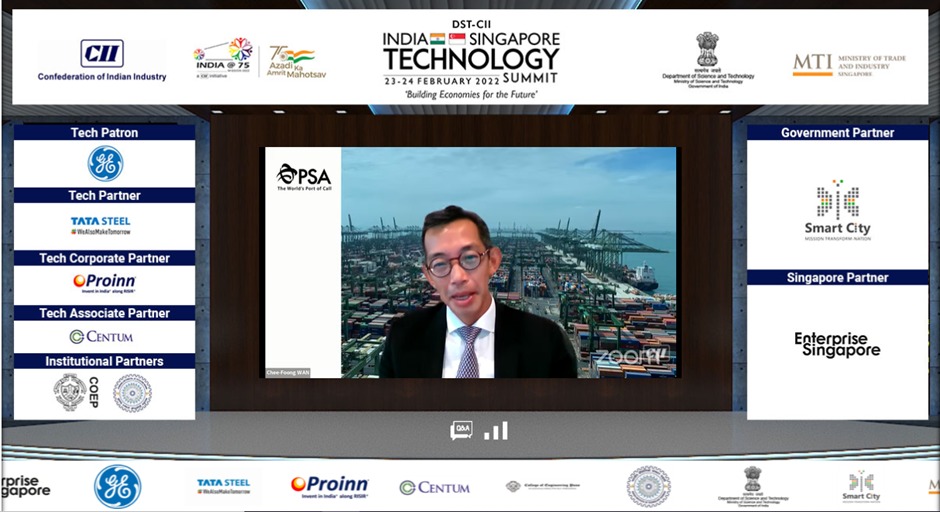Click the government emblem logo in bottom ticker
The width and height of the screenshot is (940, 512).
pos(754,486)
